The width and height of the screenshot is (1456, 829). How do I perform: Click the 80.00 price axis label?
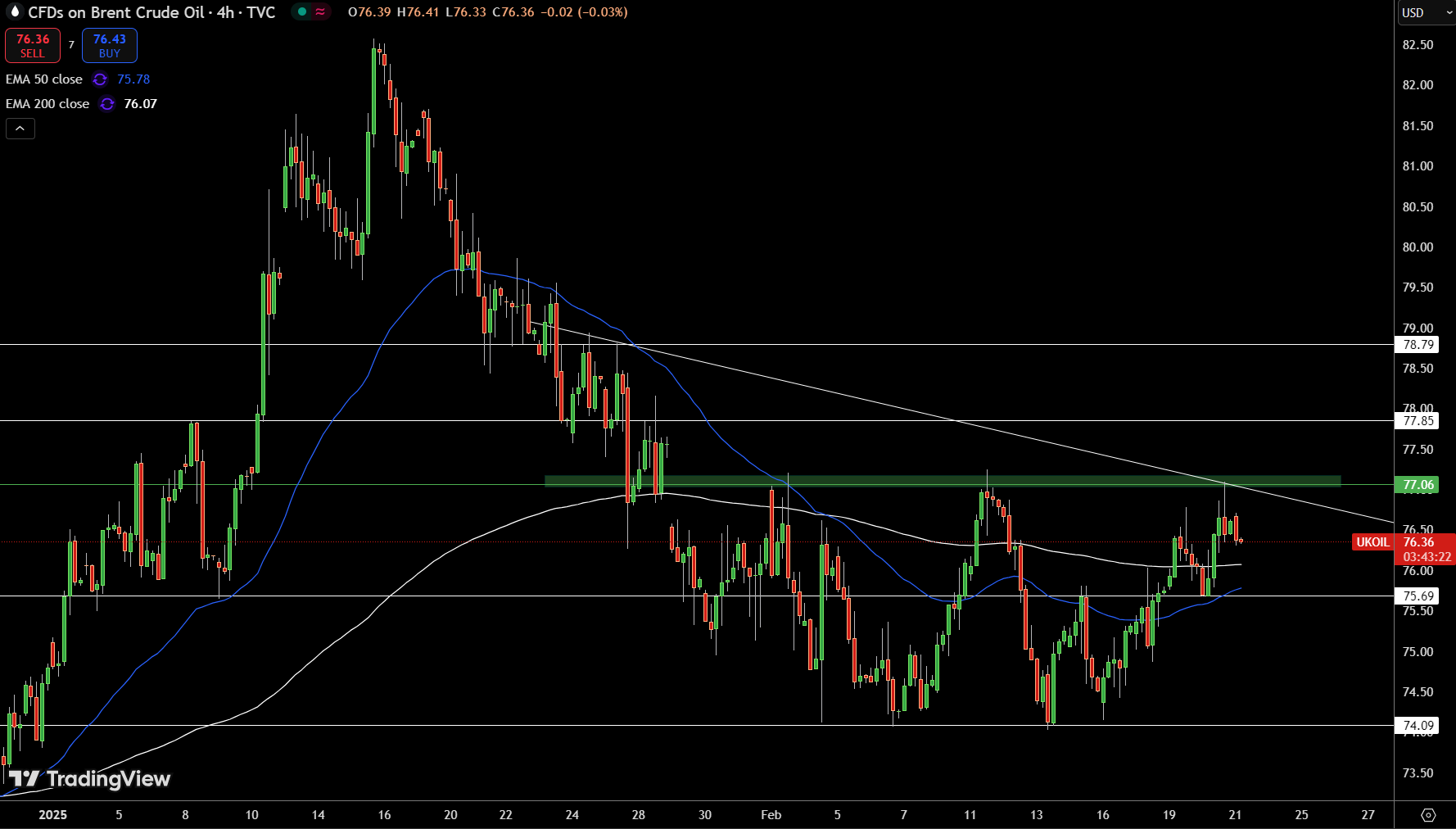[1418, 247]
